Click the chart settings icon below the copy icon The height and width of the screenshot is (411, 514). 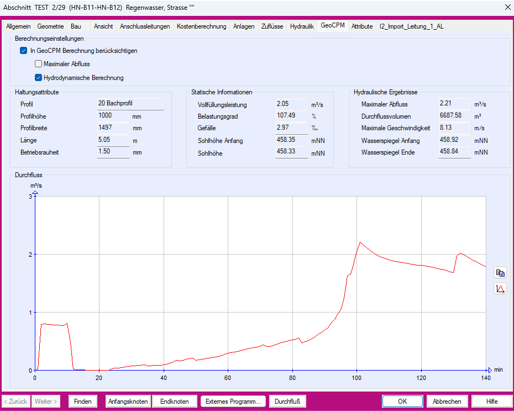500,289
